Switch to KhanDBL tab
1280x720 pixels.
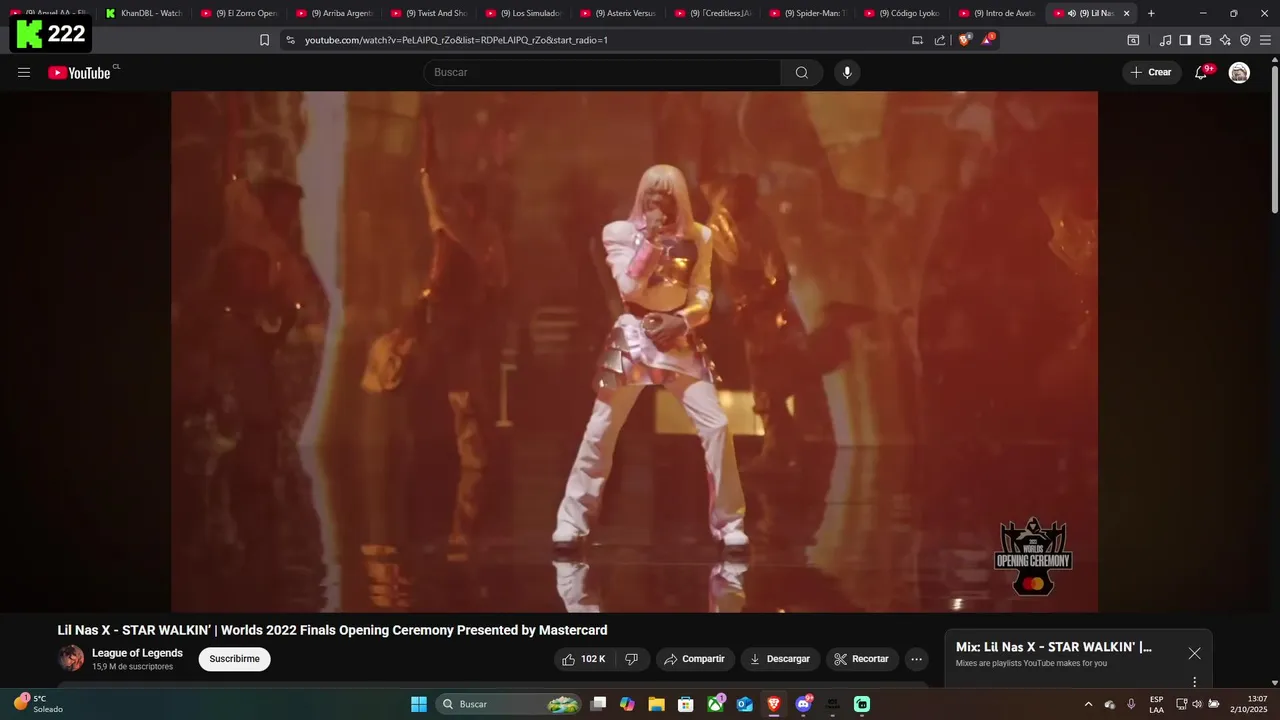[x=143, y=13]
